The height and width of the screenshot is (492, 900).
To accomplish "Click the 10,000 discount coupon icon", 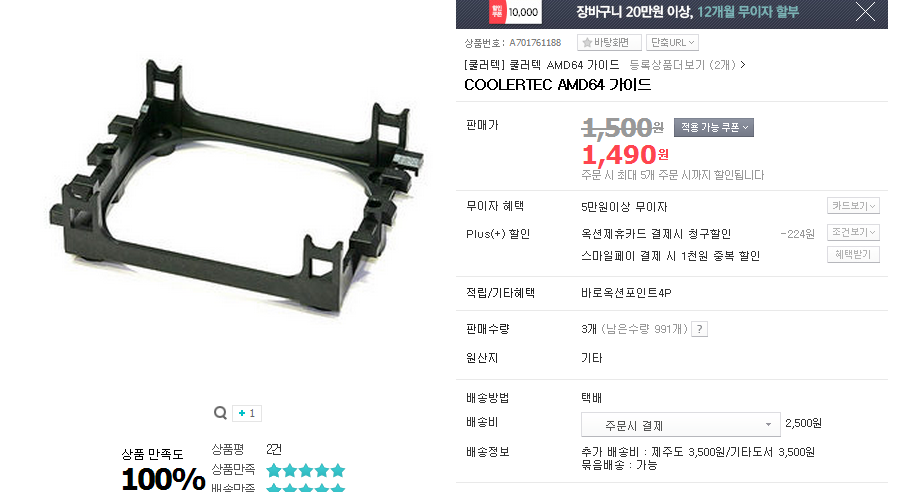I will 515,12.
